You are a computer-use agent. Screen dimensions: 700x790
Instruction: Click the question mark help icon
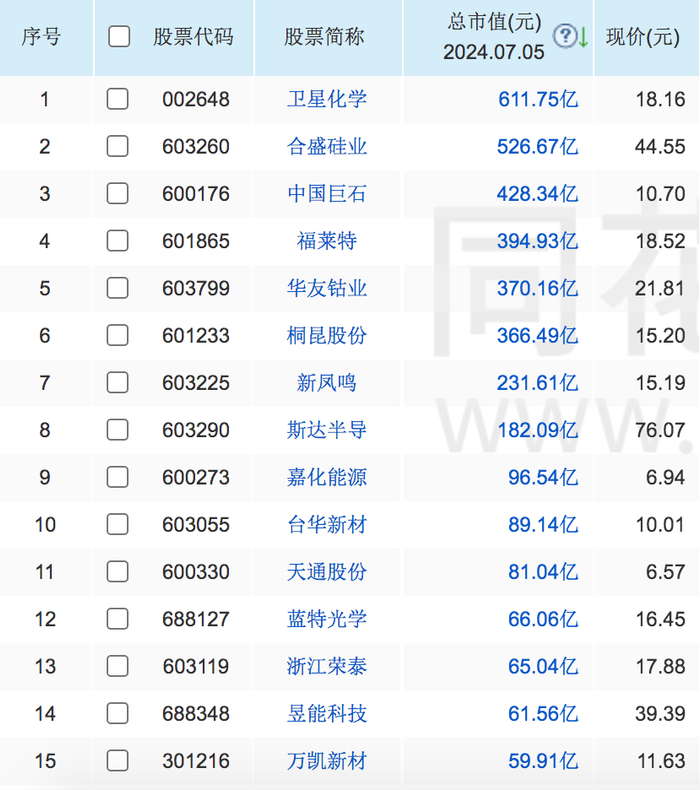pos(564,36)
